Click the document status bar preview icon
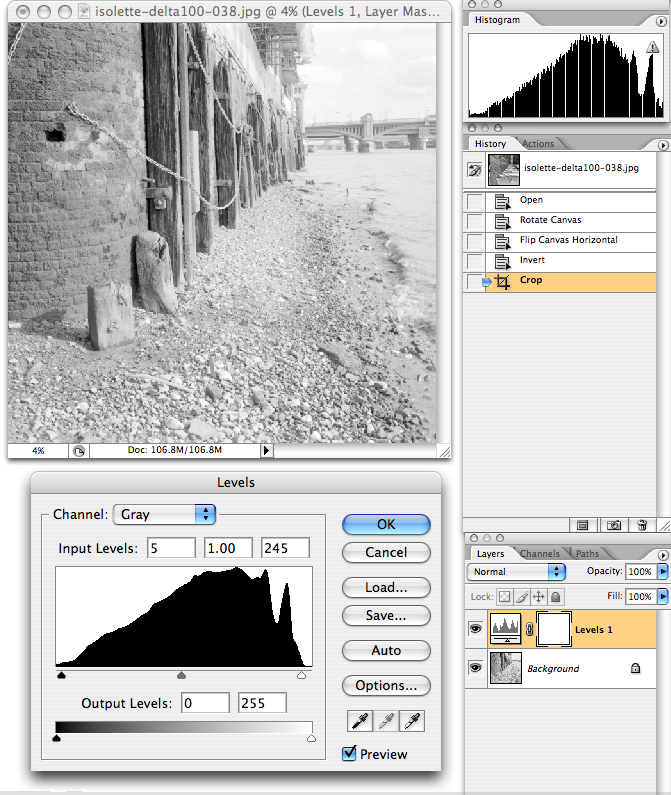This screenshot has height=795, width=671. 79,451
